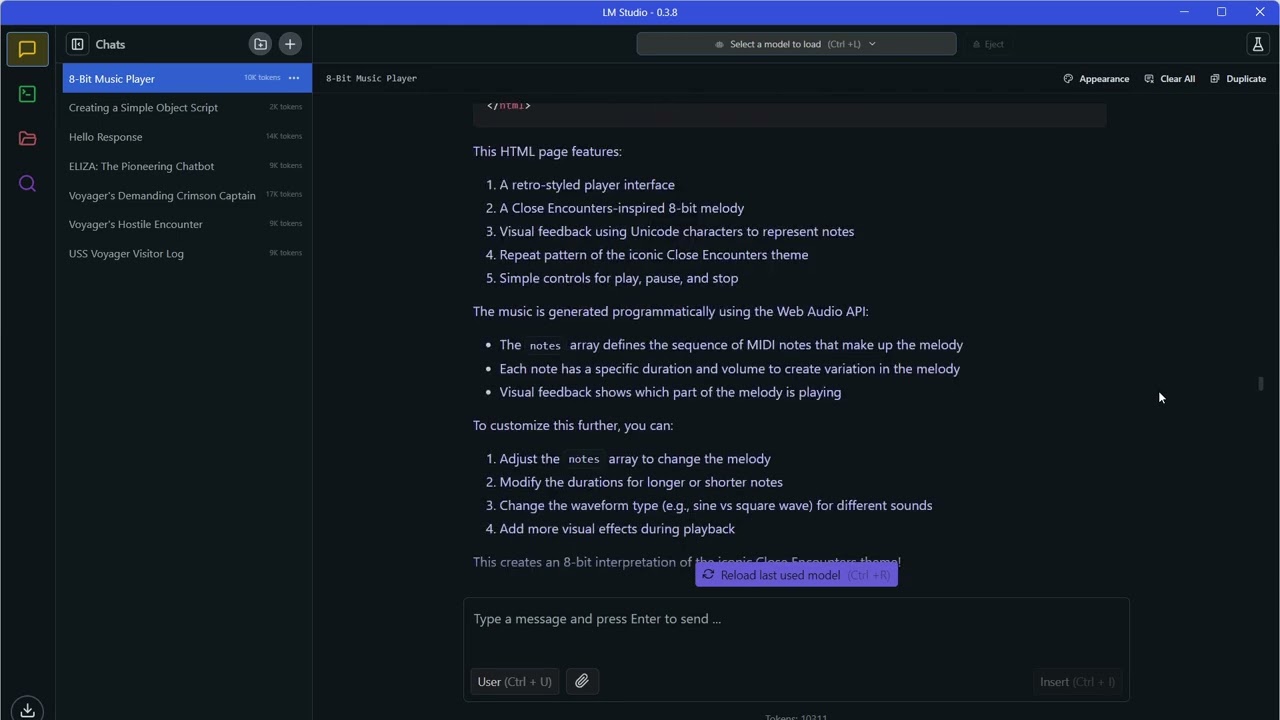
Task: Open Creating a Simple Object Script chat
Action: (187, 107)
